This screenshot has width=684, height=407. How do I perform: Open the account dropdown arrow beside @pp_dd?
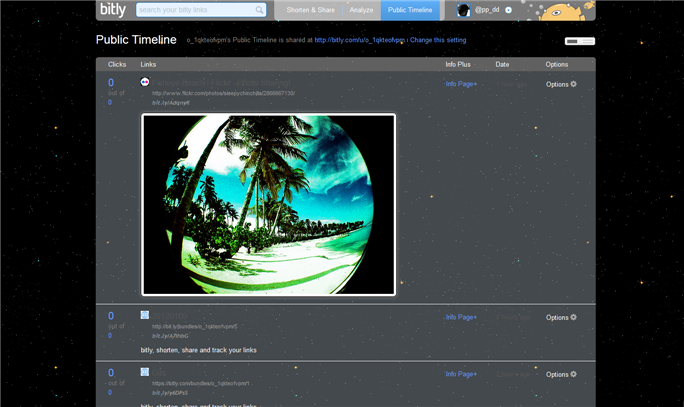point(509,10)
